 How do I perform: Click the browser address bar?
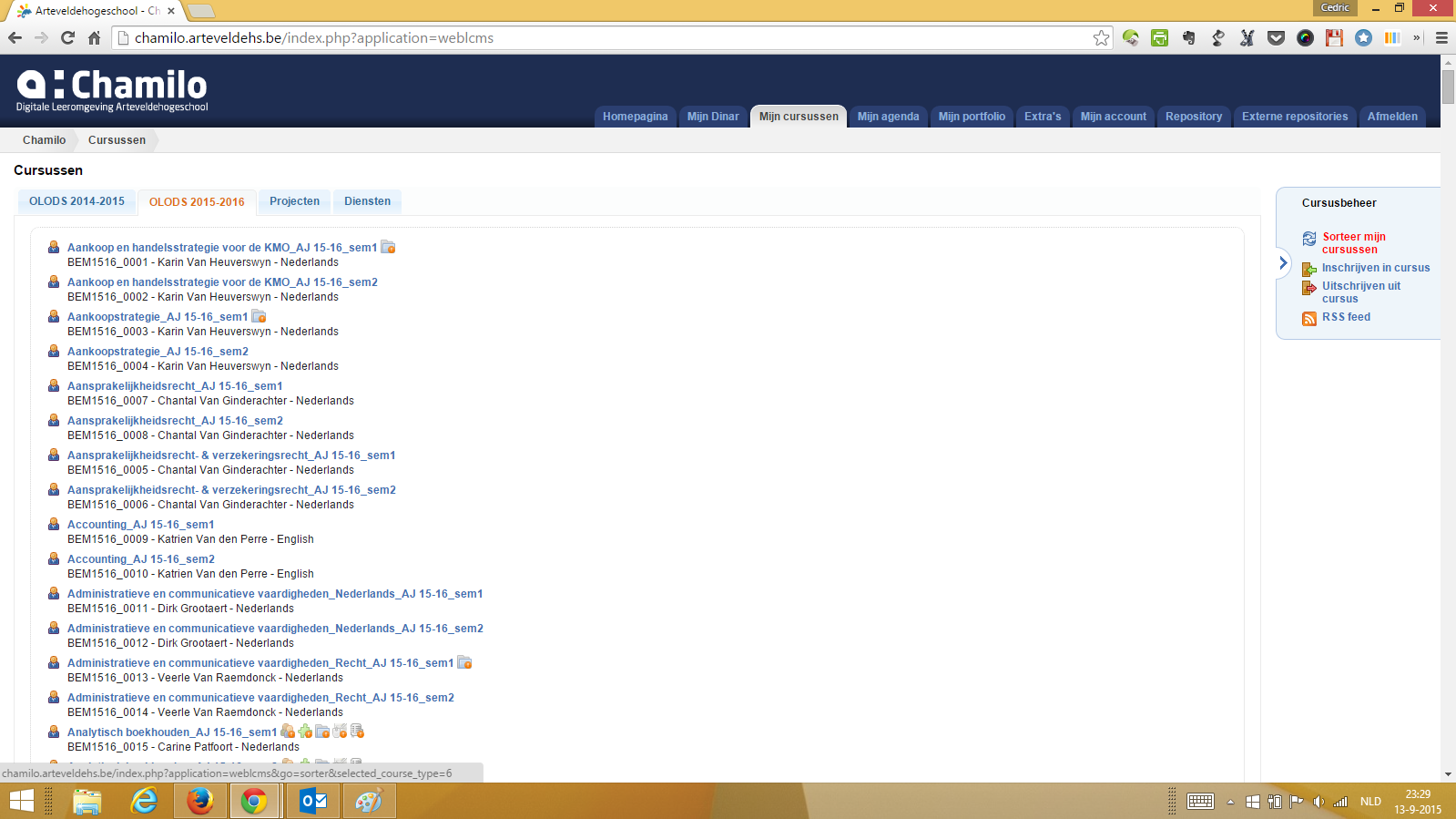point(601,38)
